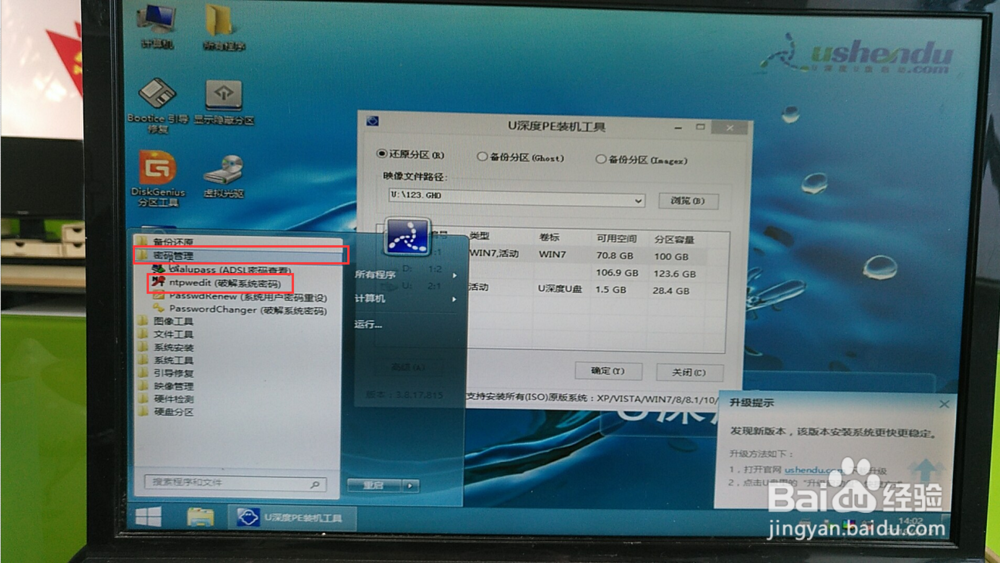Select 备份分区 (Imagex) radio button
Image resolution: width=1000 pixels, height=563 pixels.
(600, 159)
